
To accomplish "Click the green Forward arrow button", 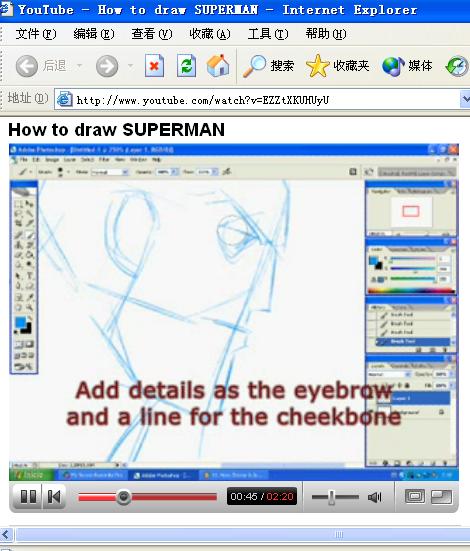I will point(107,66).
